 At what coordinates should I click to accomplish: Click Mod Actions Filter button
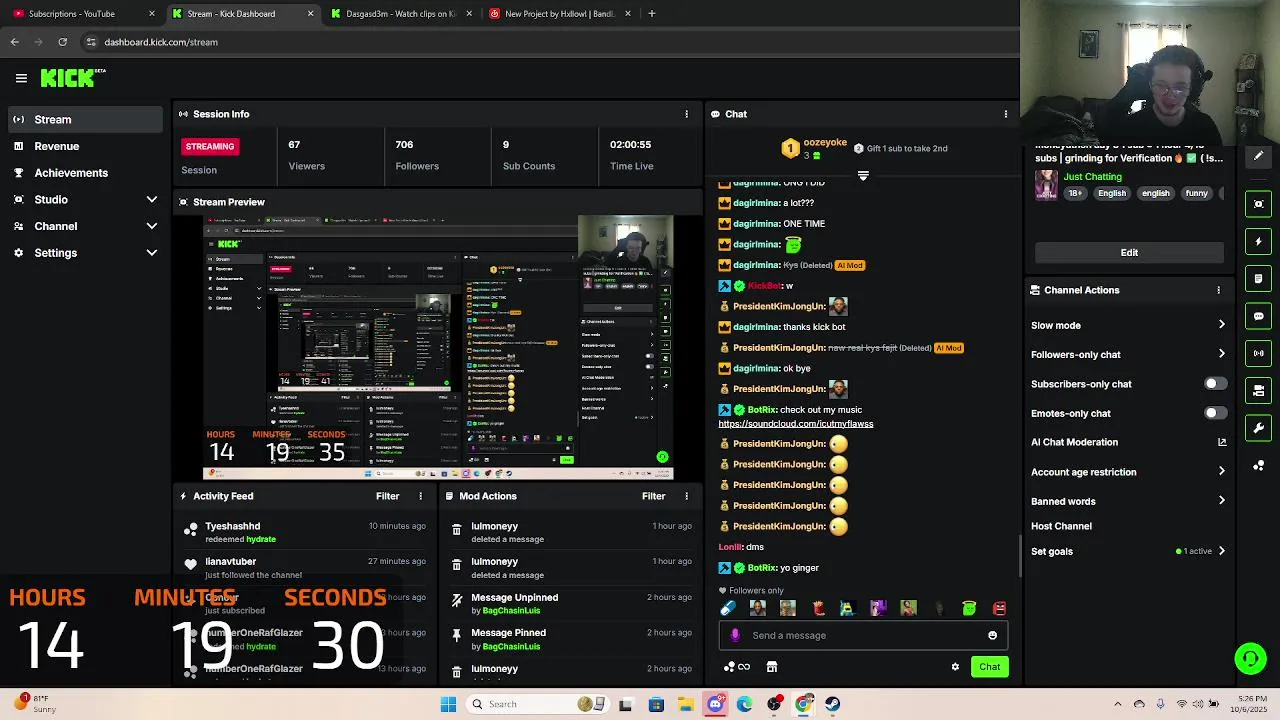click(653, 496)
